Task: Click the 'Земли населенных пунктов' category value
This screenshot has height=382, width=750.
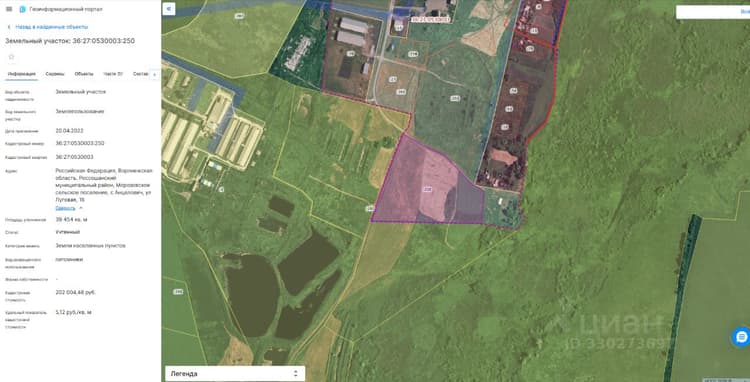Action: pyautogui.click(x=90, y=245)
